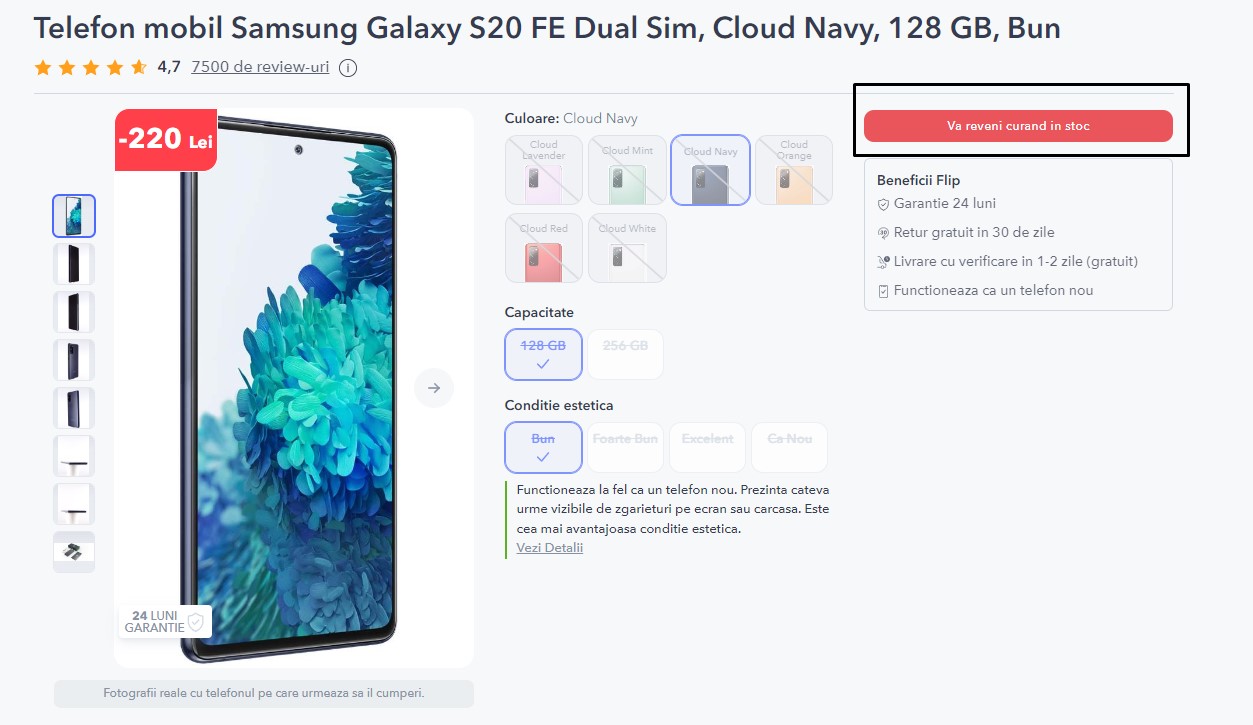1253x725 pixels.
Task: Click Va reveni curand in stoc button
Action: click(x=1018, y=126)
